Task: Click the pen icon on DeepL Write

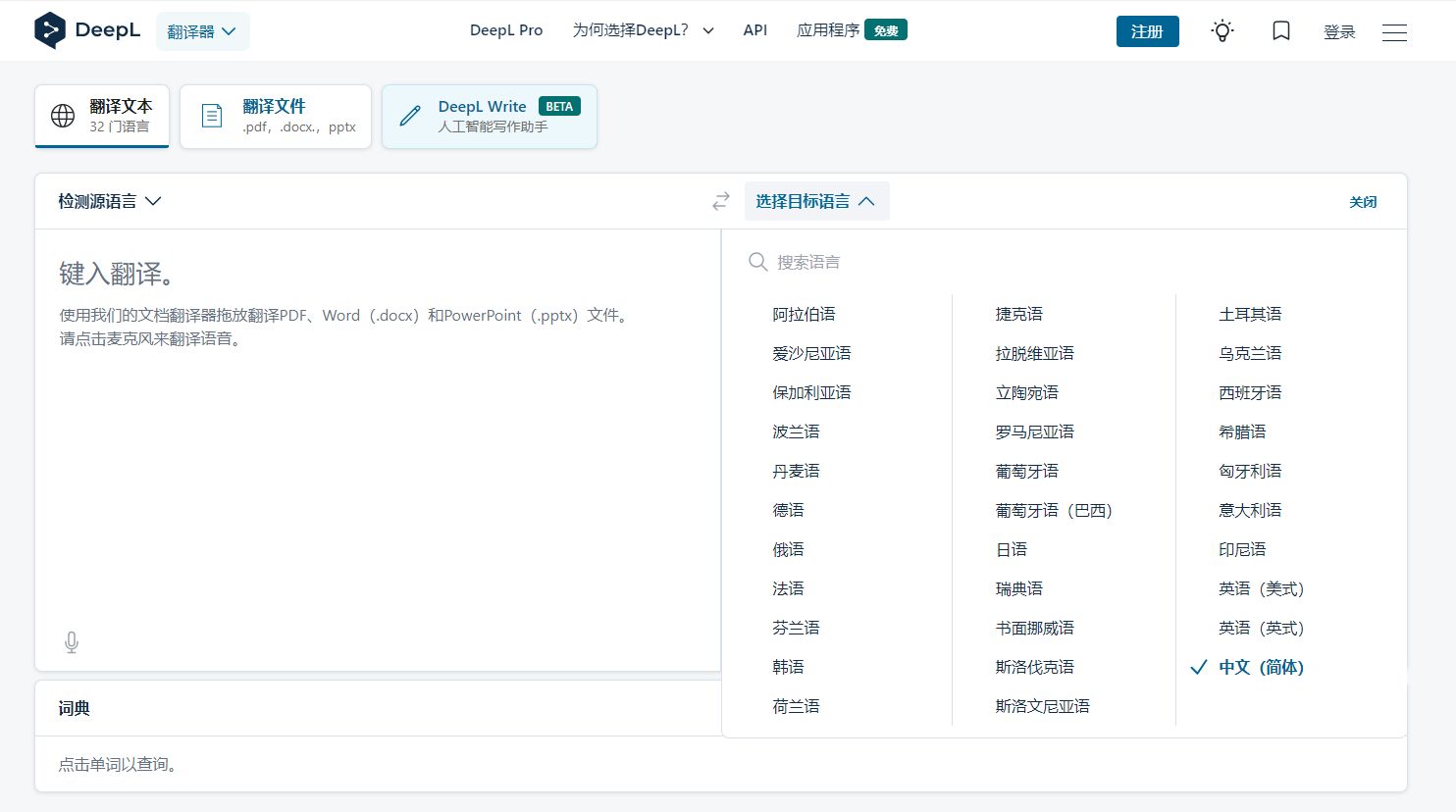Action: pos(410,116)
